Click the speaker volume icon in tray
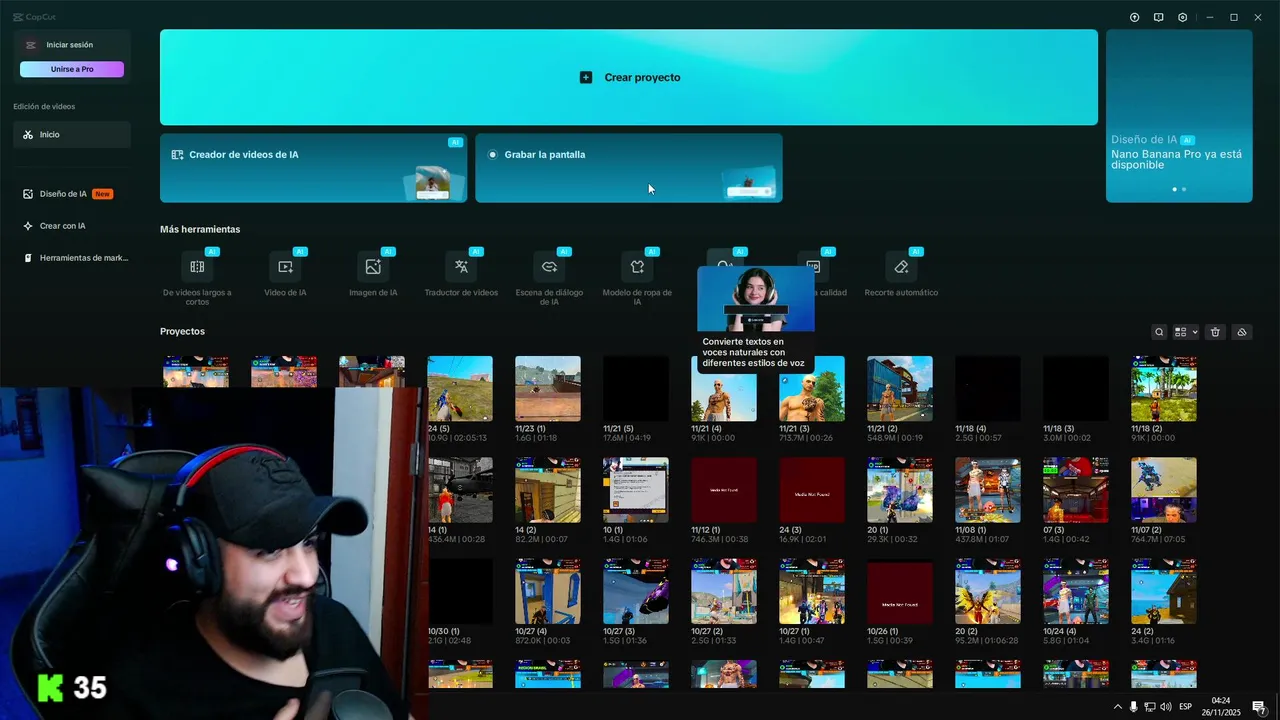 click(1165, 707)
